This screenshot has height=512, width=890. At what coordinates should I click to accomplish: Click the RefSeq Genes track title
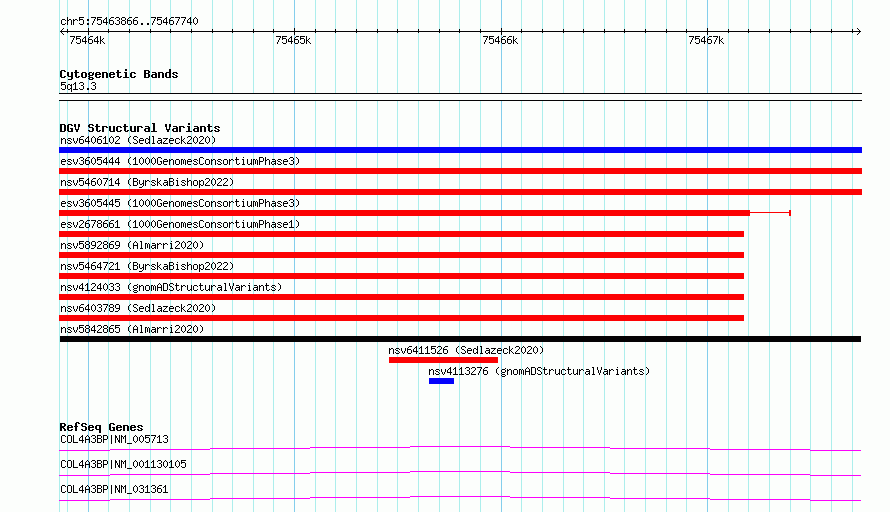[x=101, y=427]
